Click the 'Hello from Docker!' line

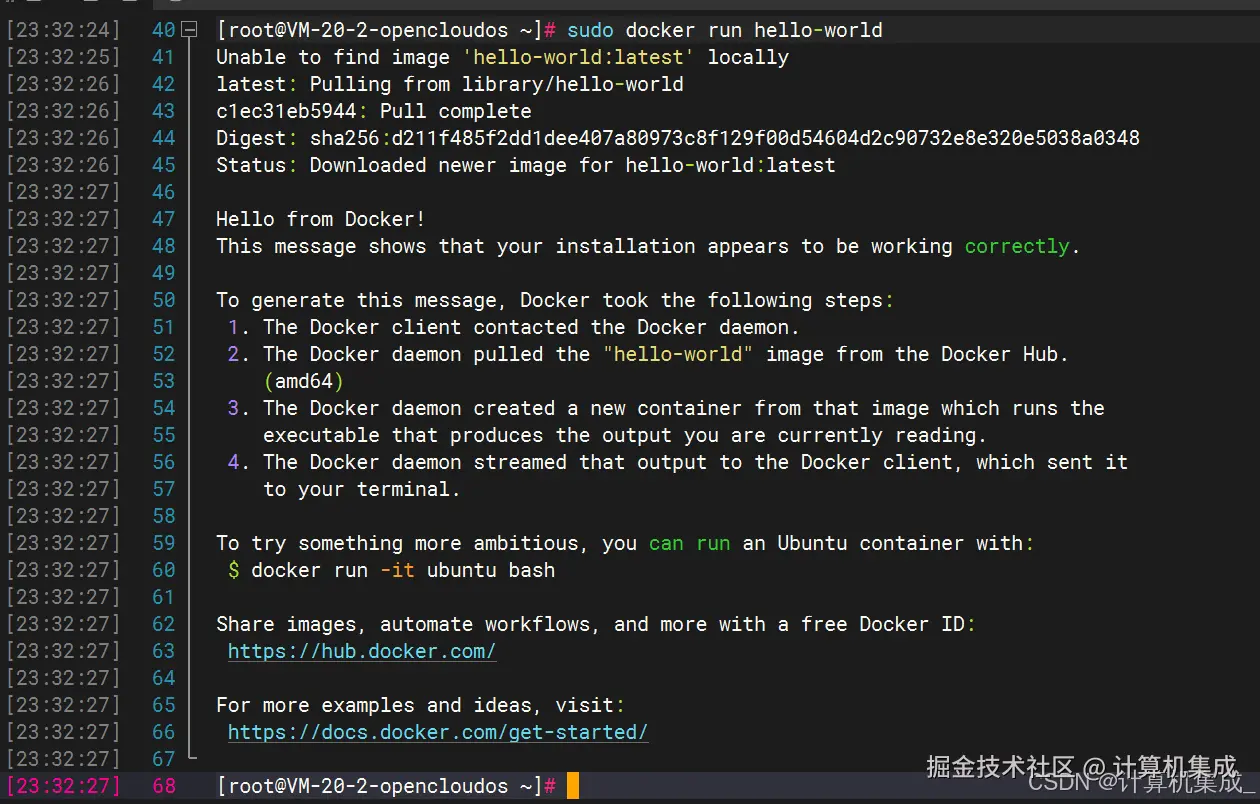[x=321, y=219]
